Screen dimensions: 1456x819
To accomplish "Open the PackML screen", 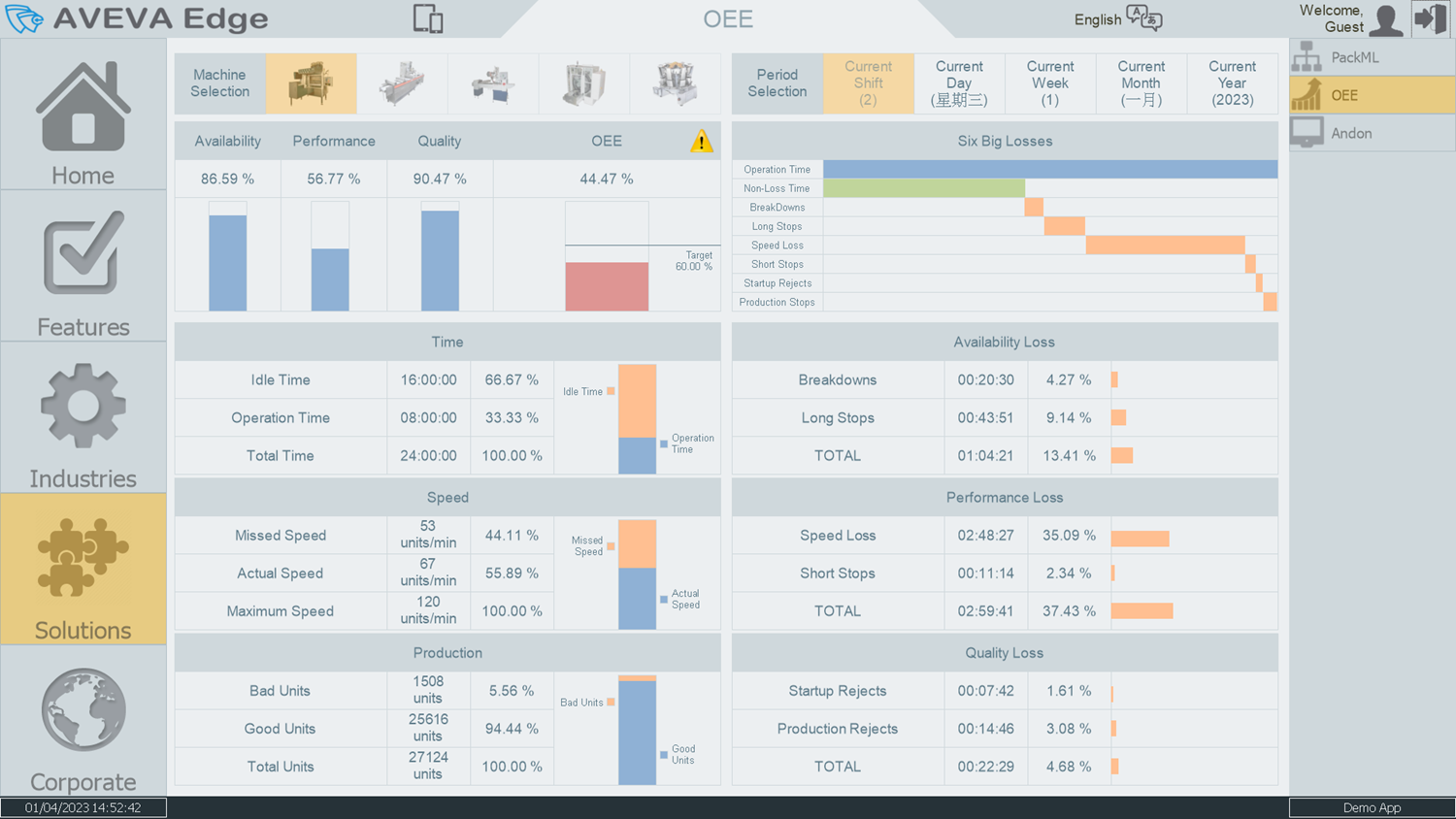I will 1373,57.
